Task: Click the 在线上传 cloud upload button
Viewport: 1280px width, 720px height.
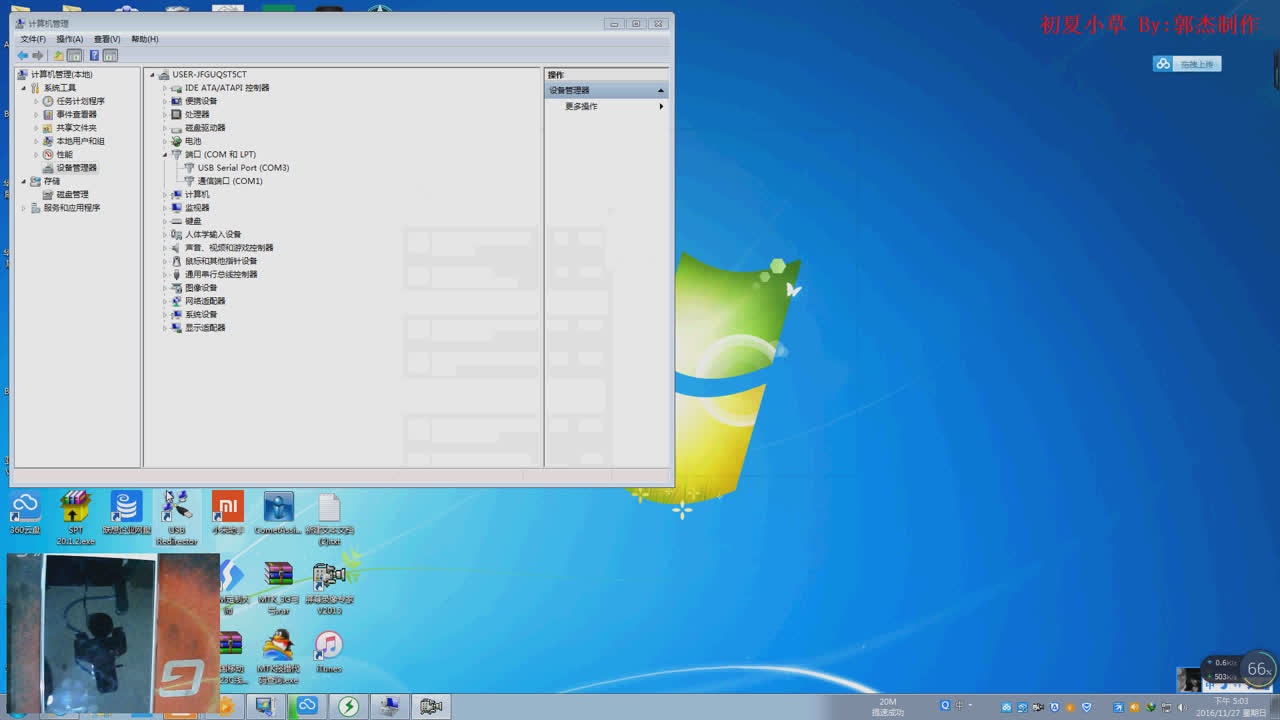Action: click(x=1187, y=64)
